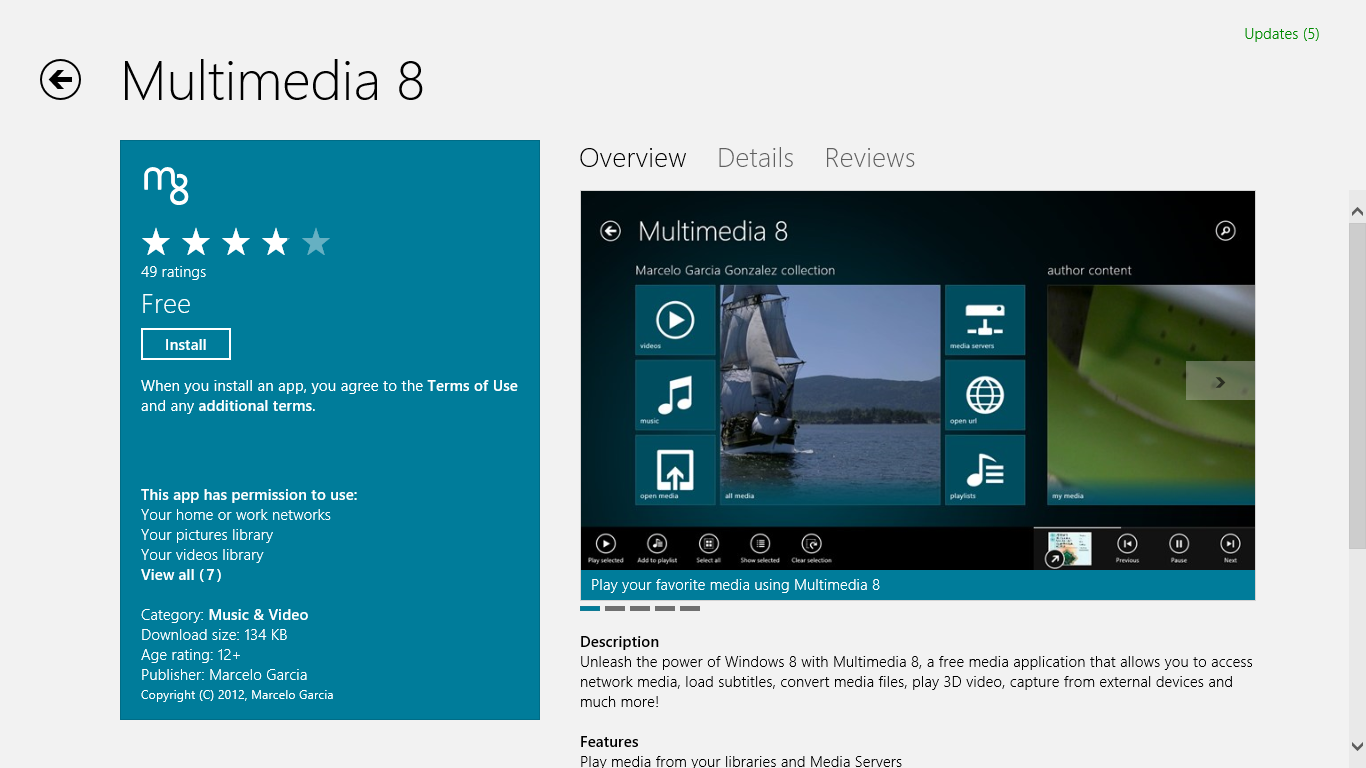Click the Show selected app bar icon
1366x768 pixels.
[760, 548]
